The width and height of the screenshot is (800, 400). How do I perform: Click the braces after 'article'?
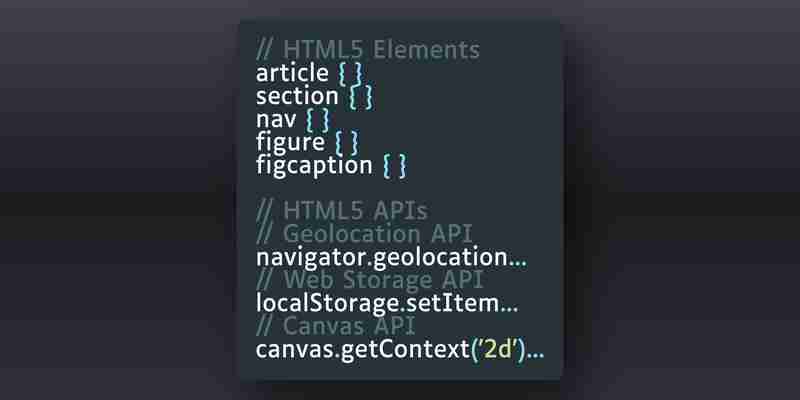point(351,74)
